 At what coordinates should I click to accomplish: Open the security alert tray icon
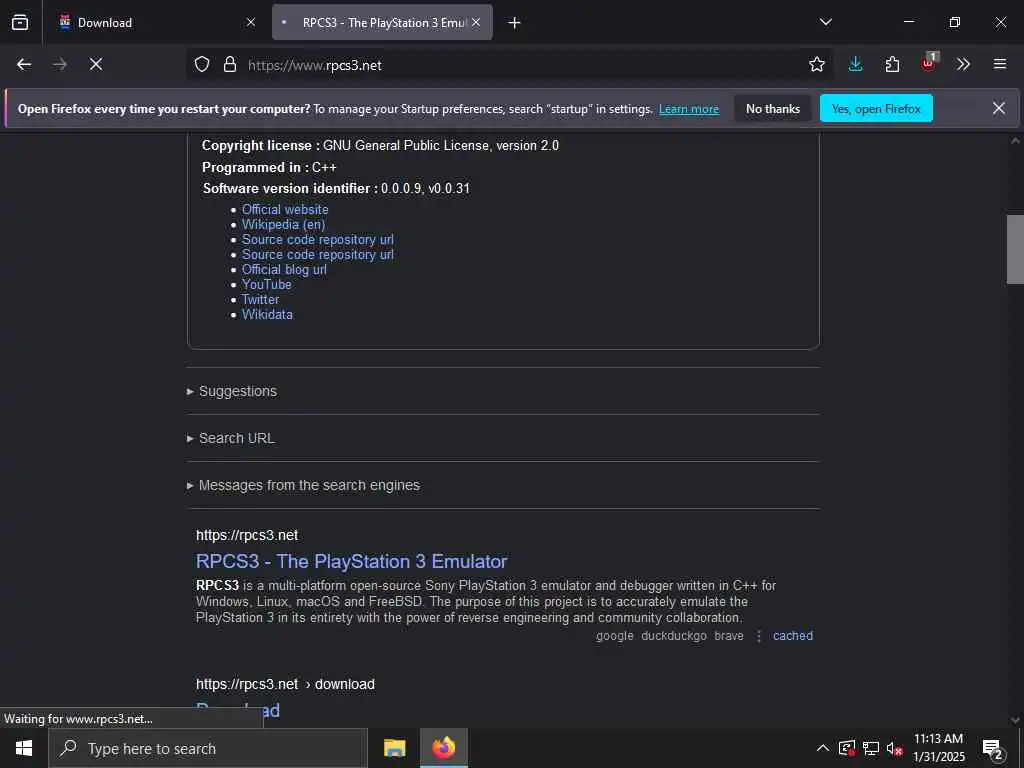click(x=847, y=748)
